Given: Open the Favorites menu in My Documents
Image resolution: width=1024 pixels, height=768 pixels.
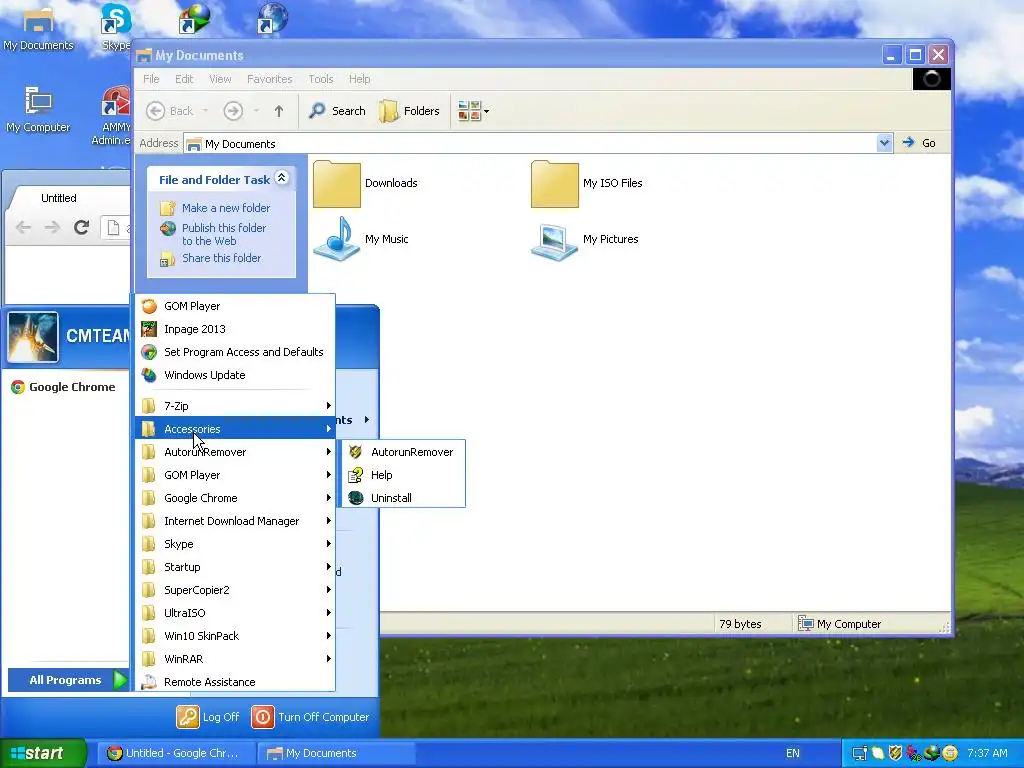Looking at the screenshot, I should (x=270, y=79).
